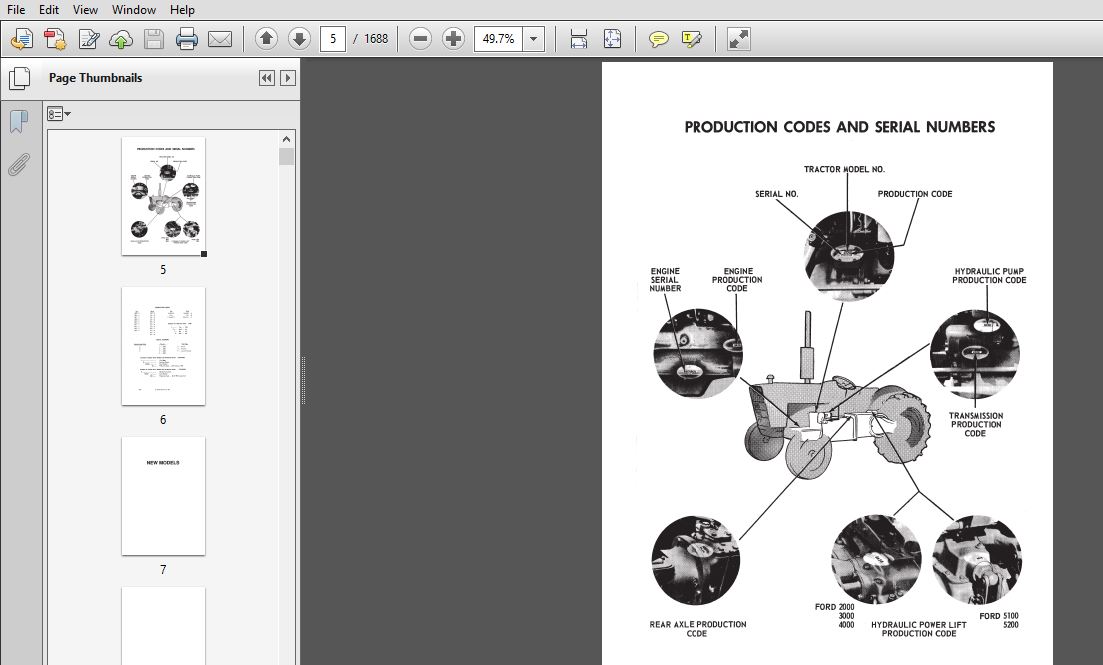Print the document with the printer icon
1103x665 pixels.
186,39
